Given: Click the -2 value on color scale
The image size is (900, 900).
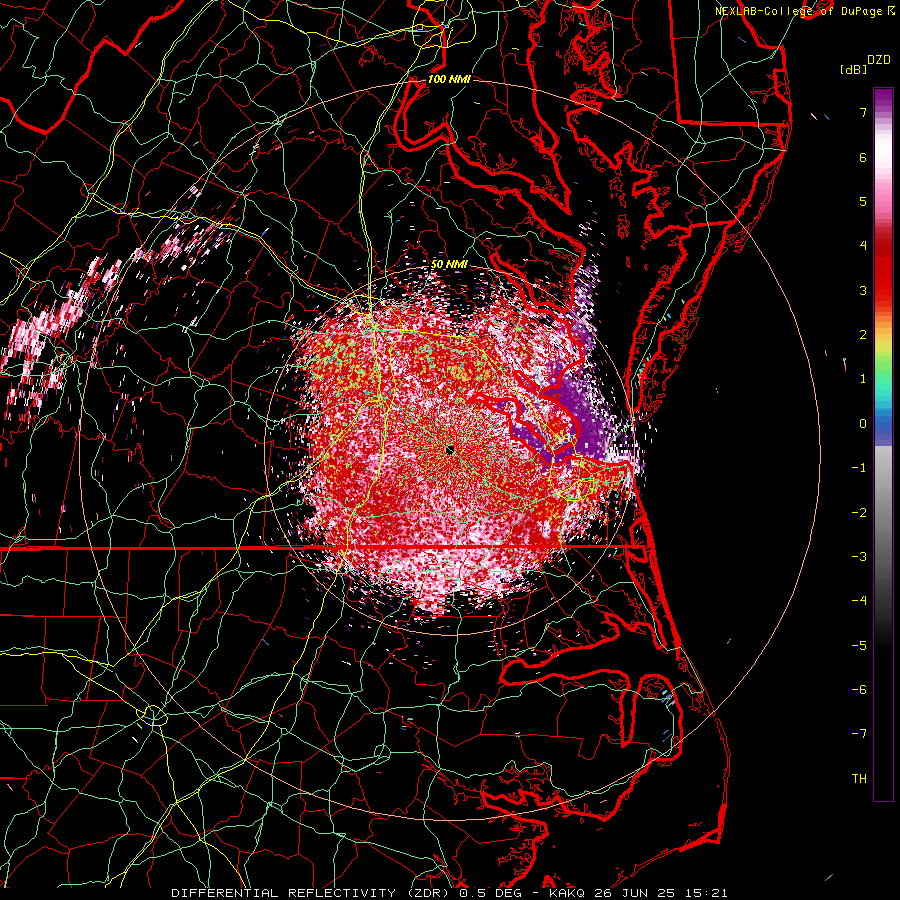Looking at the screenshot, I should (x=859, y=513).
